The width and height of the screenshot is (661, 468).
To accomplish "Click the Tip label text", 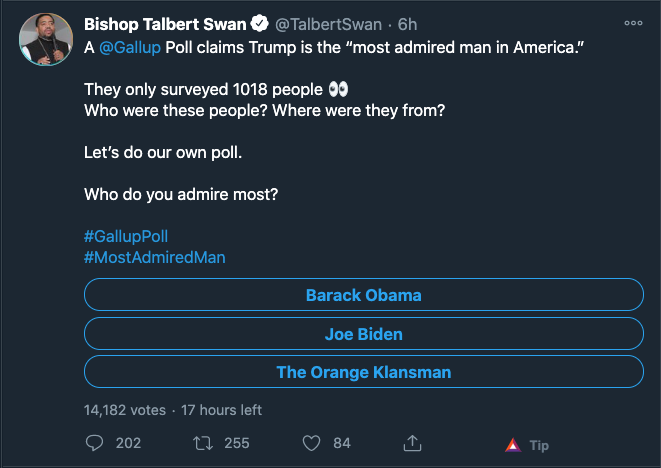I will point(539,446).
